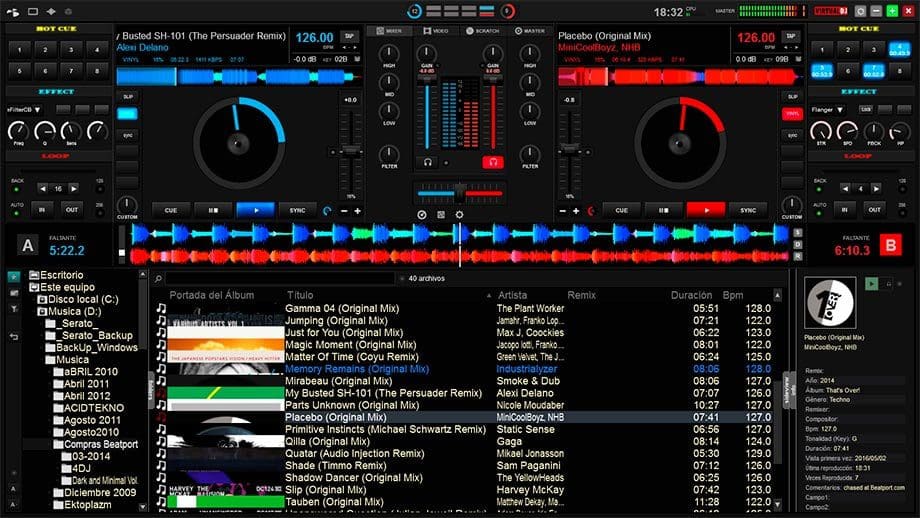This screenshot has width=920, height=518.
Task: Switch to the MASTER tab
Action: 530,31
